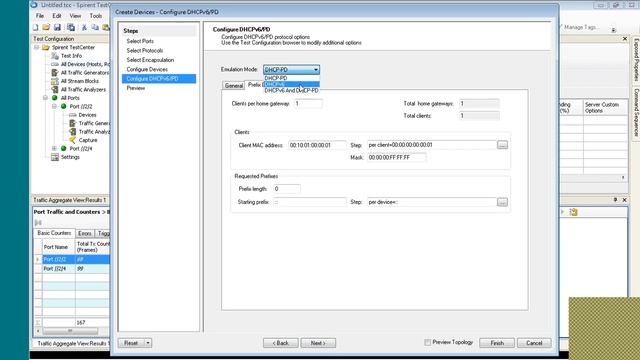Switch to the Errors tab
640x360 pixels.
click(x=84, y=233)
